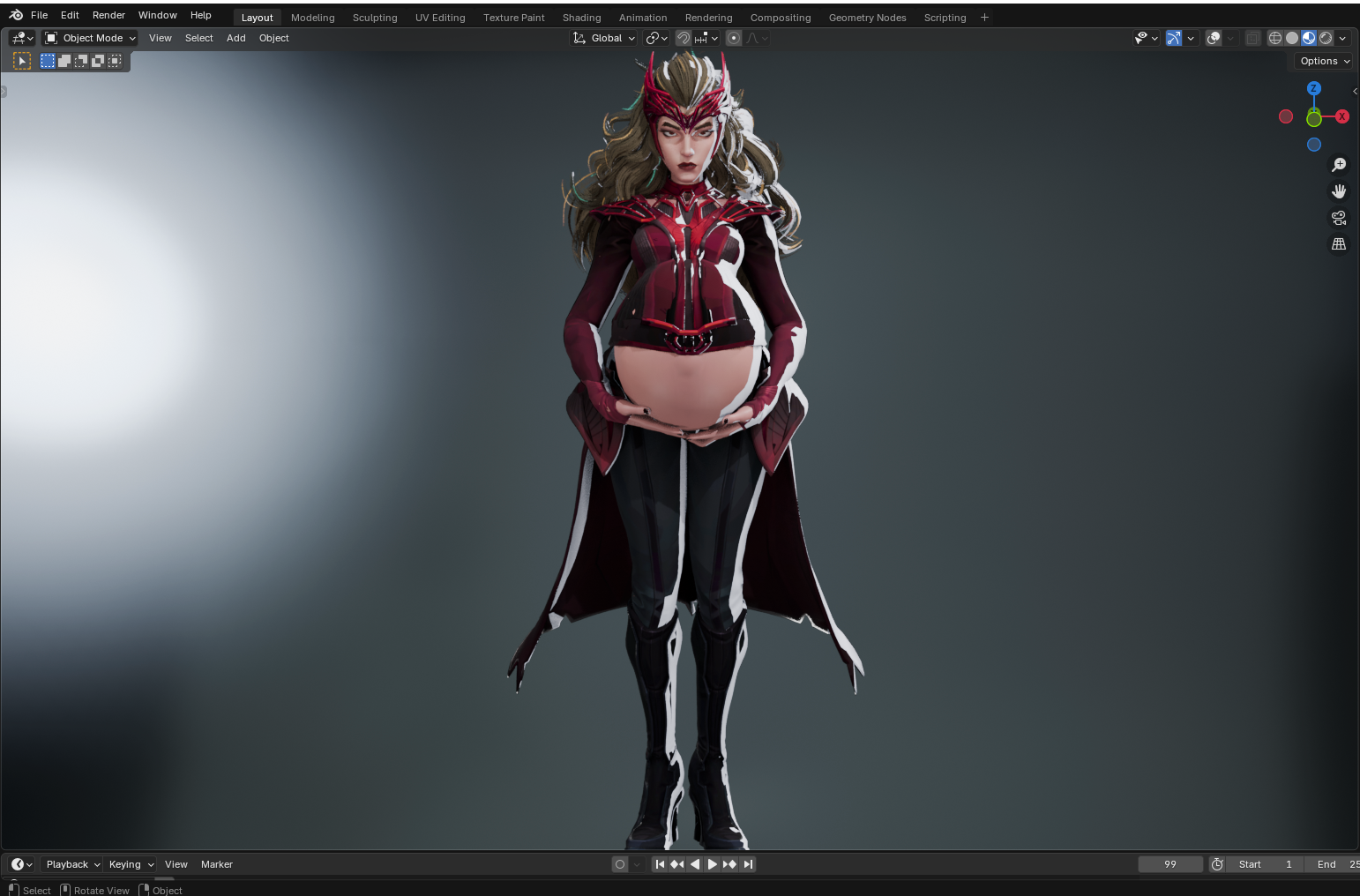Select the Tweak select tool icon

point(22,61)
